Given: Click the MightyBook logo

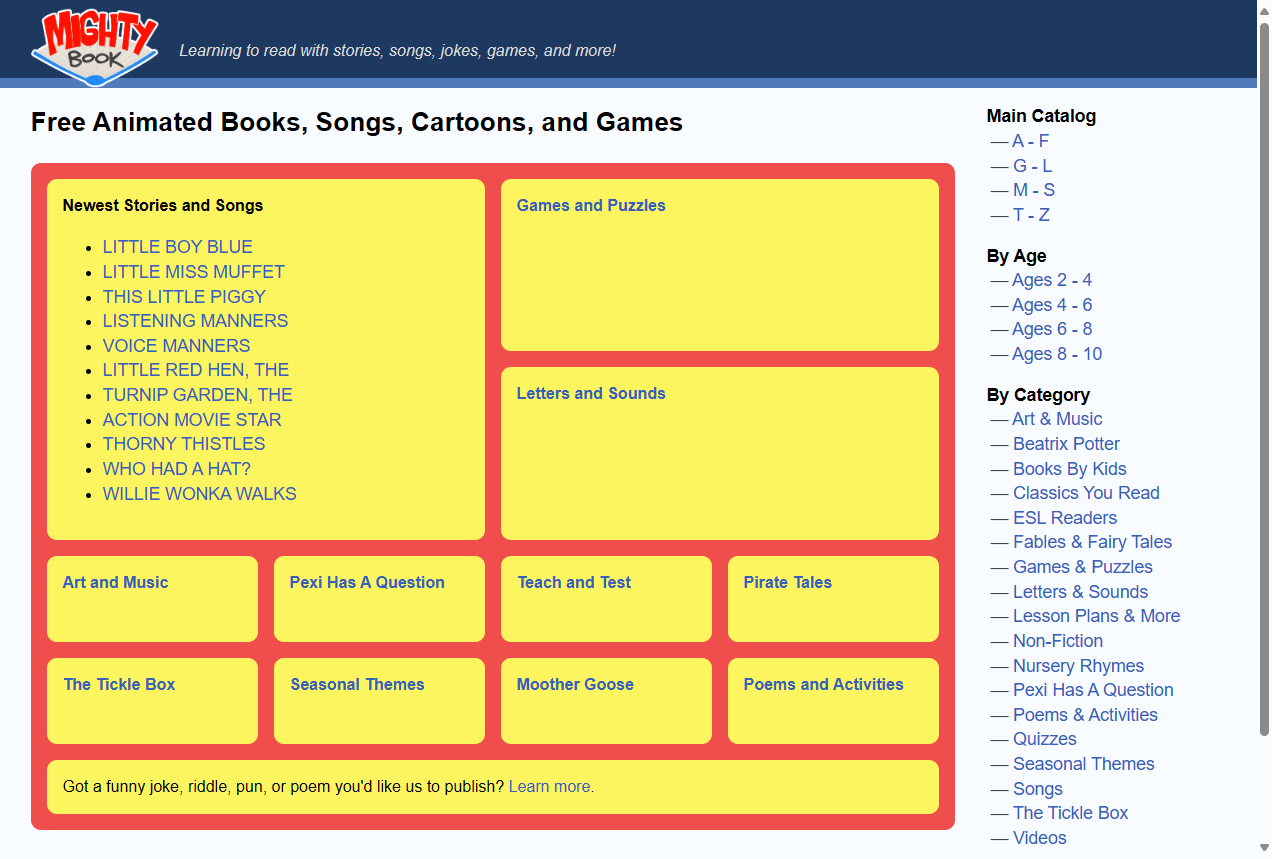Looking at the screenshot, I should 94,44.
